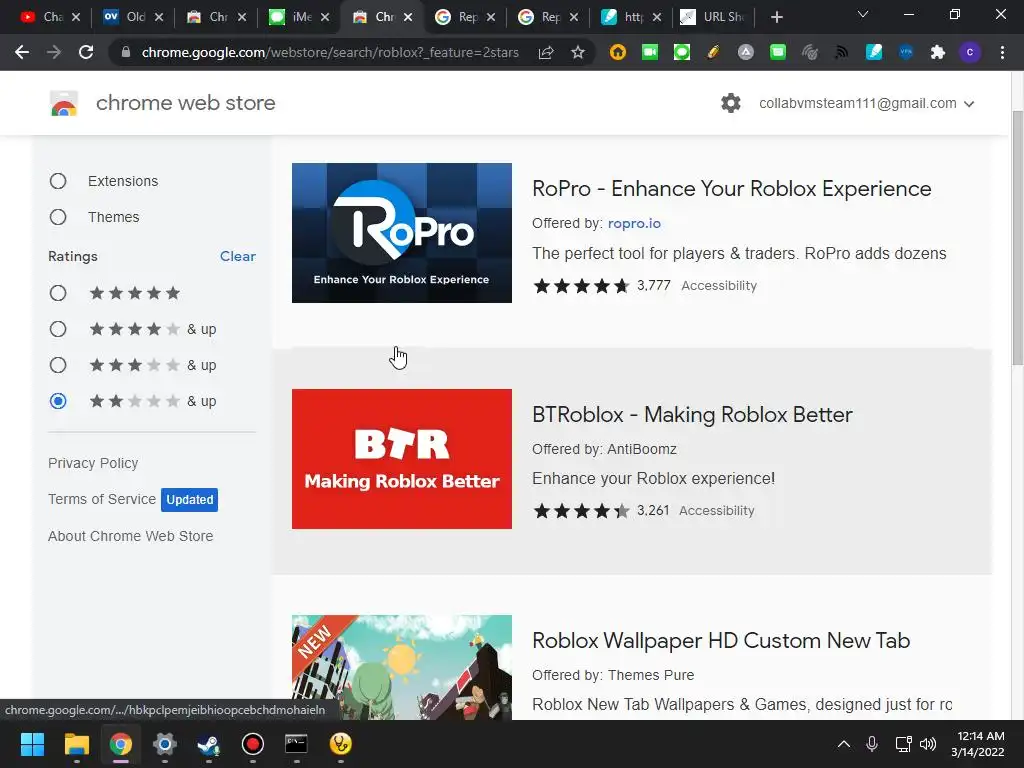Open the RSS feed extension icon
Screen dimensions: 1024x768
tap(841, 52)
